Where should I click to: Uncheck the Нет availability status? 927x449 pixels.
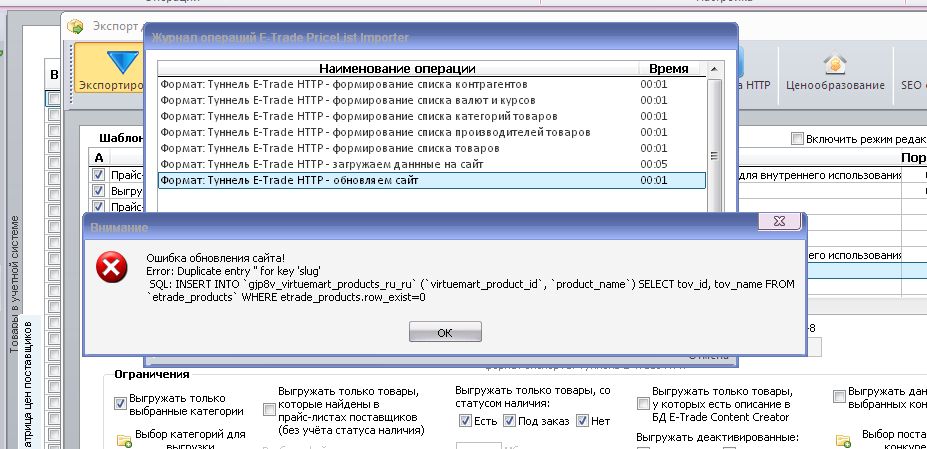click(582, 421)
